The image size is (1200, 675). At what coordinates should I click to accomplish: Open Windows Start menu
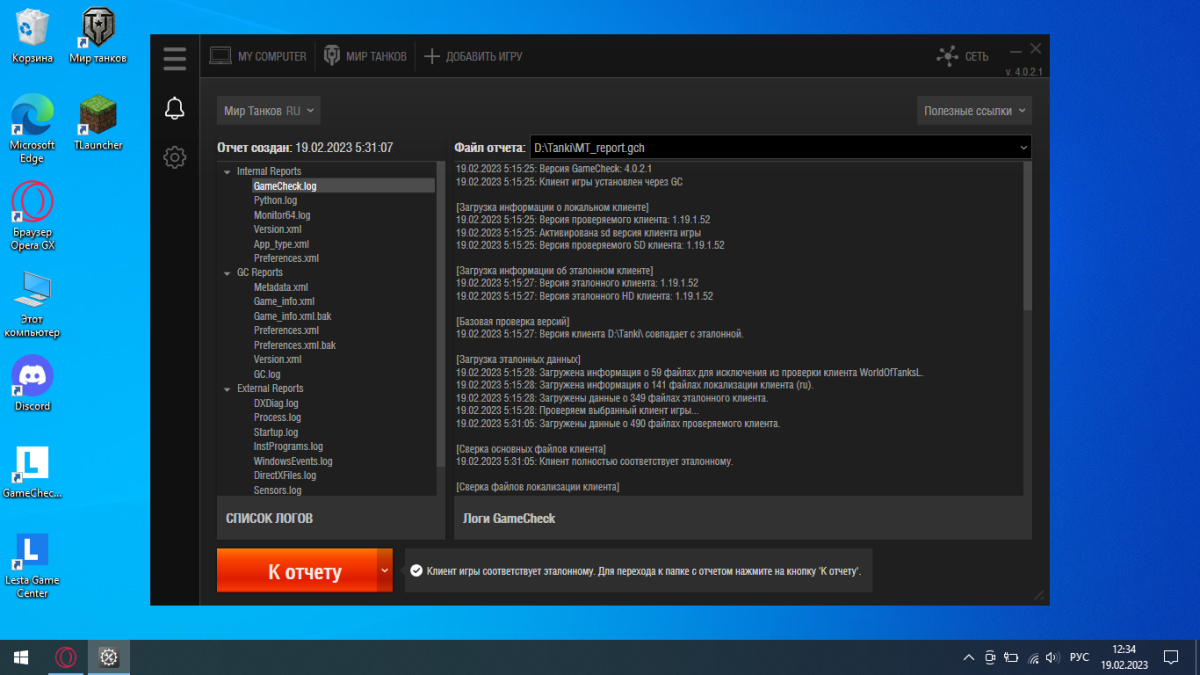coord(20,657)
